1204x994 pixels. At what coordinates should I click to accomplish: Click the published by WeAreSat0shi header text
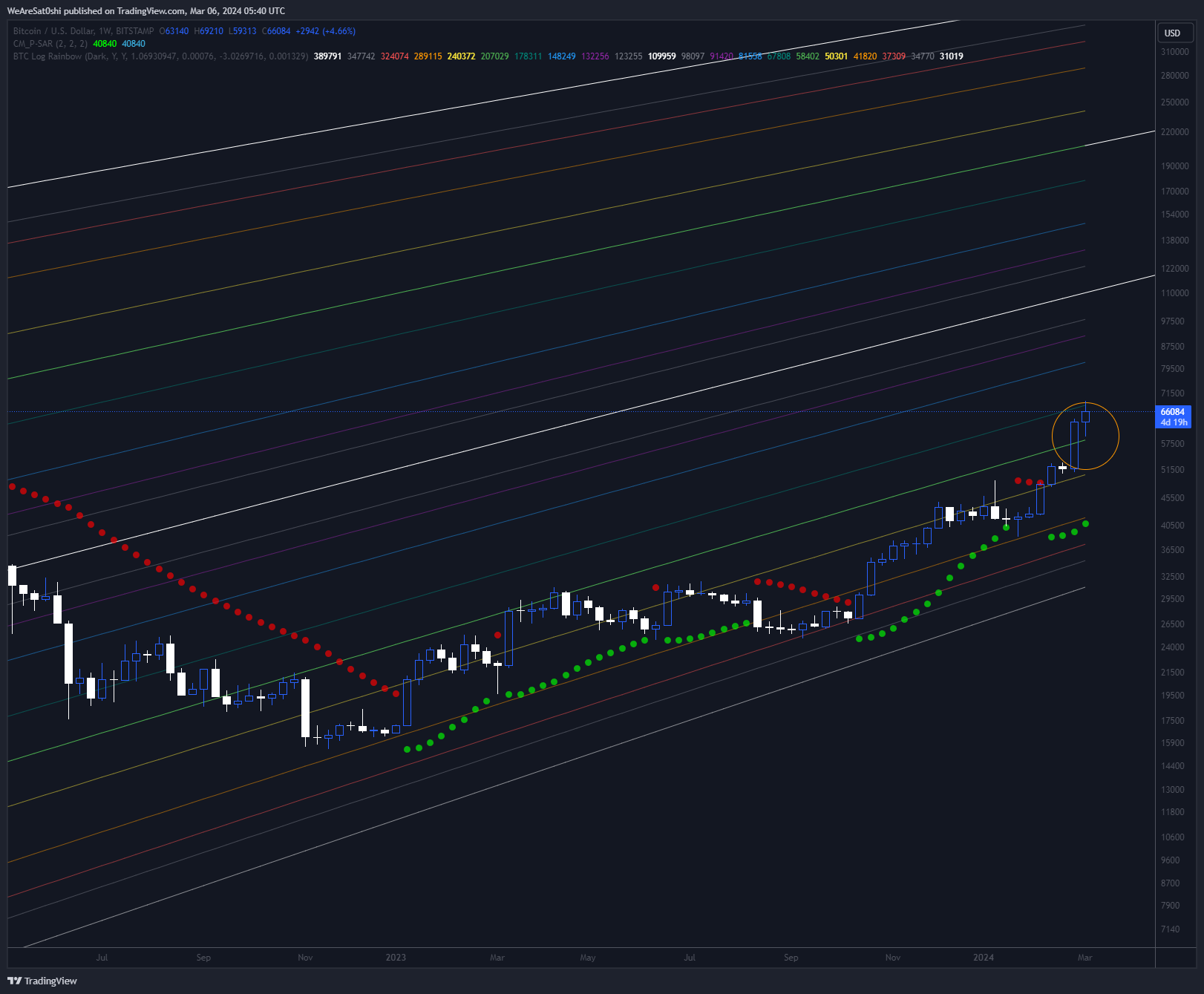[146, 11]
